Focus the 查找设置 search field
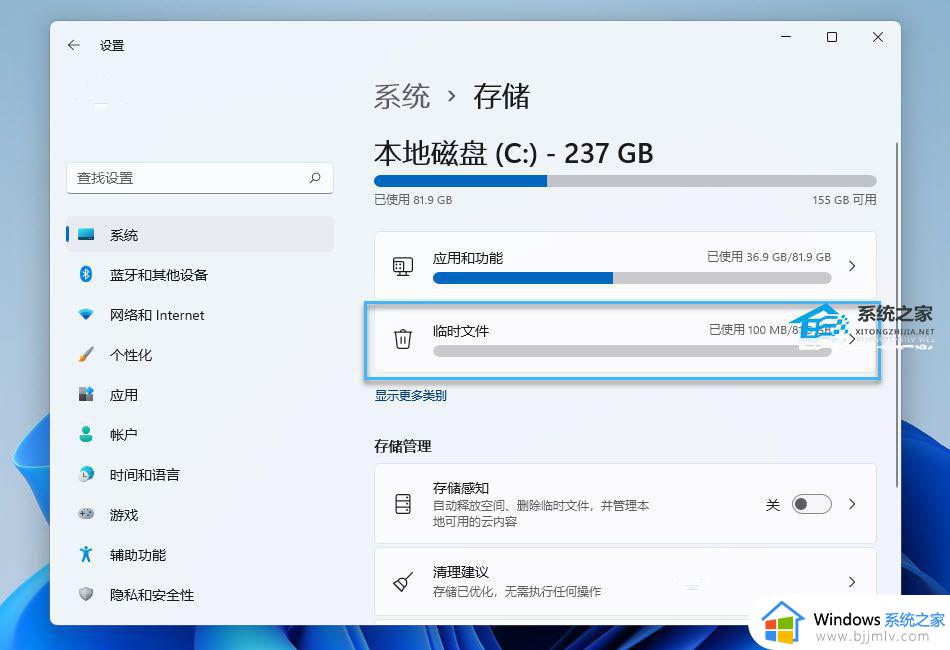Viewport: 950px width, 650px height. 200,178
